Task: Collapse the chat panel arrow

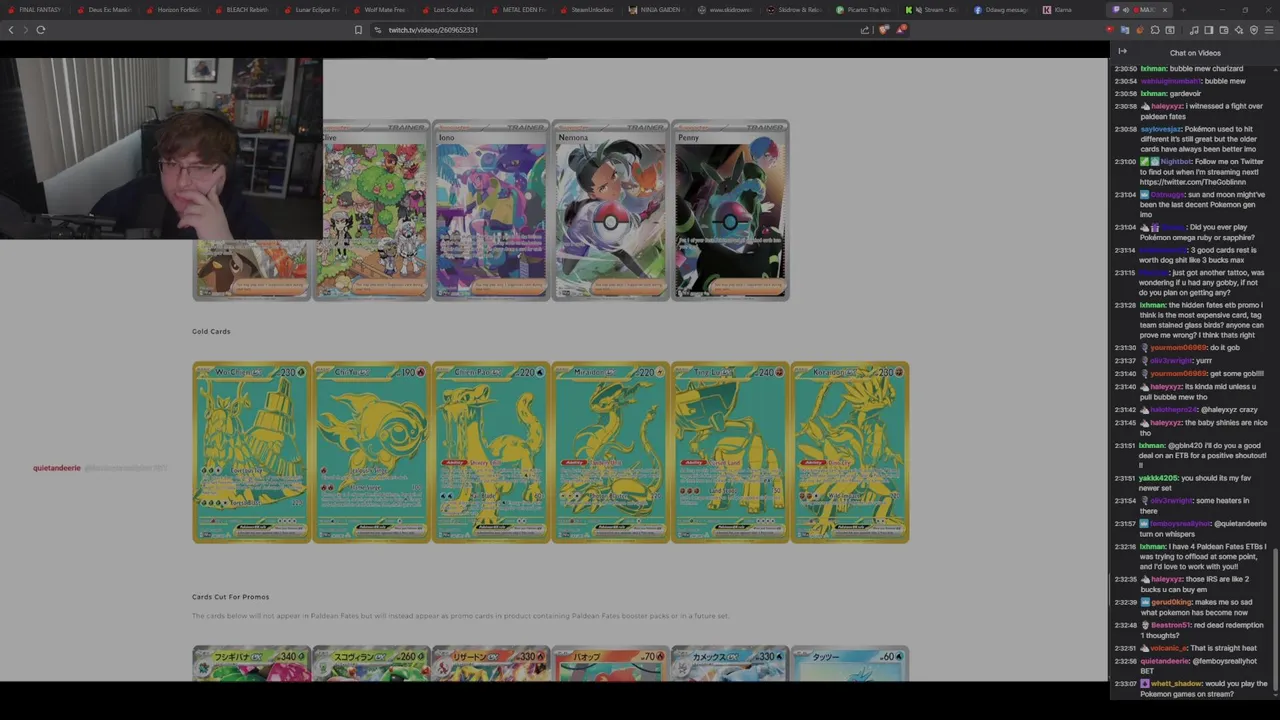Action: click(1122, 52)
